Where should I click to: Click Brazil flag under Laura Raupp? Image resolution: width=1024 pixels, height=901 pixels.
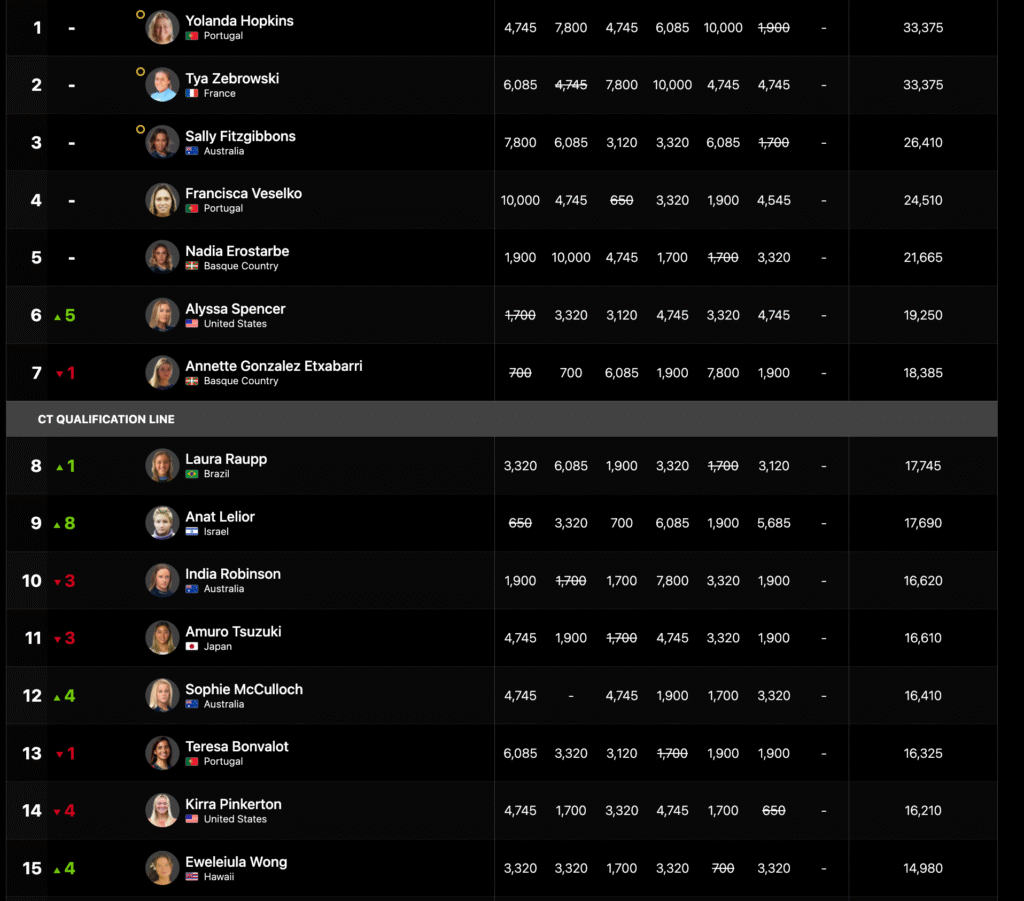point(191,474)
